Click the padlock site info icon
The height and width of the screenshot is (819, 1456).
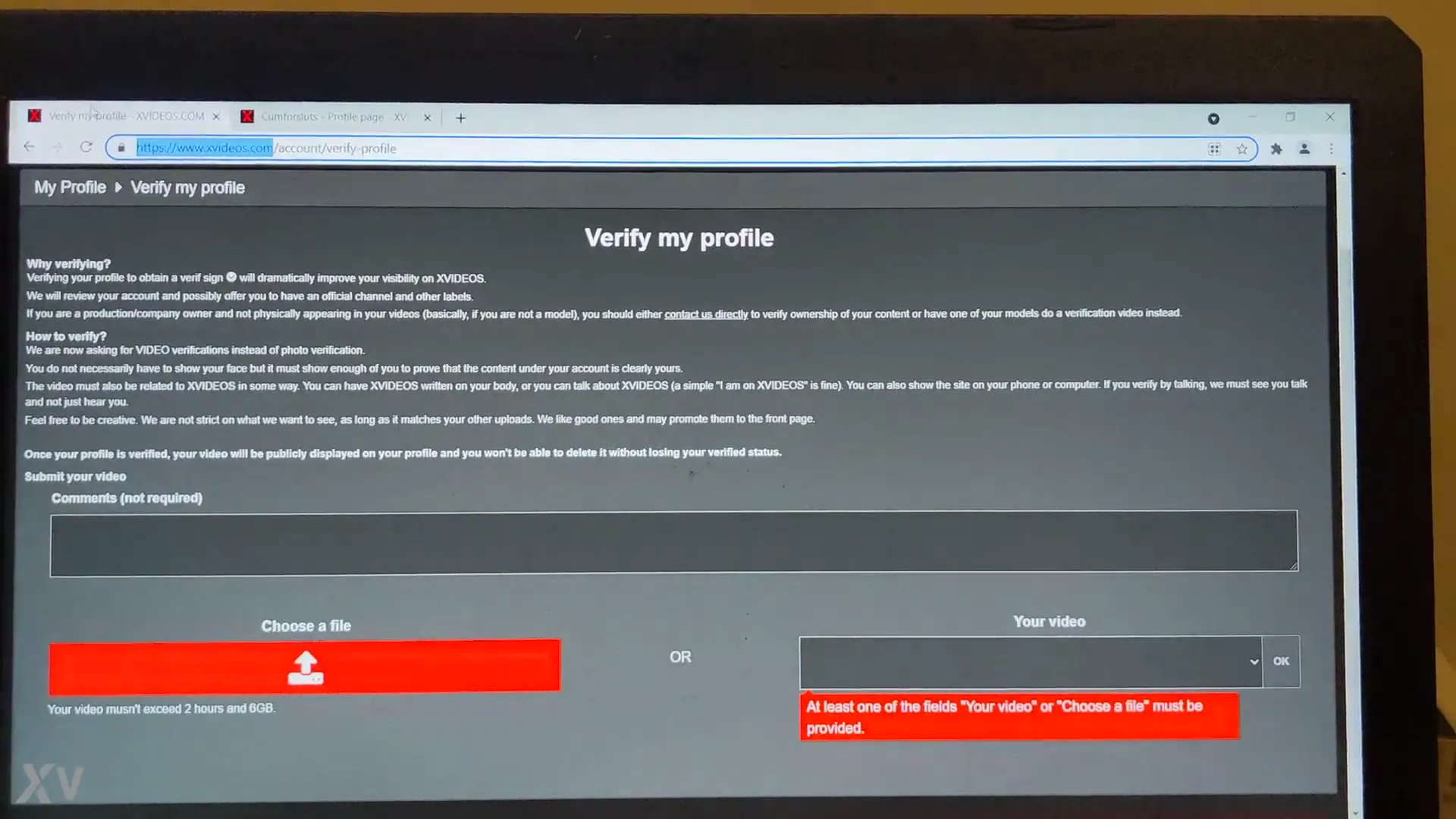121,148
